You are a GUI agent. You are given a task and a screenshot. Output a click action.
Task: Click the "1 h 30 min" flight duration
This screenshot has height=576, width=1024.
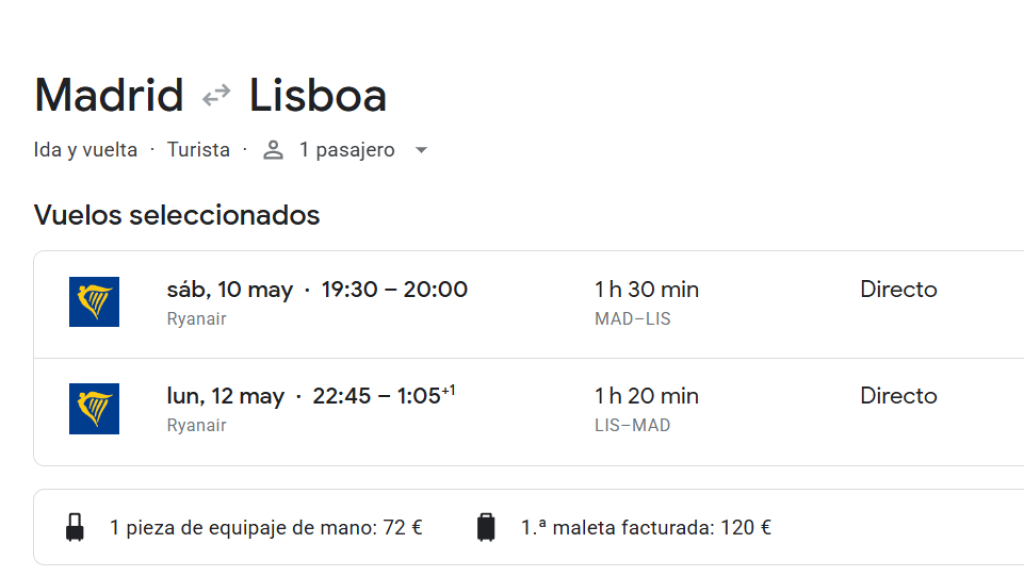(646, 290)
